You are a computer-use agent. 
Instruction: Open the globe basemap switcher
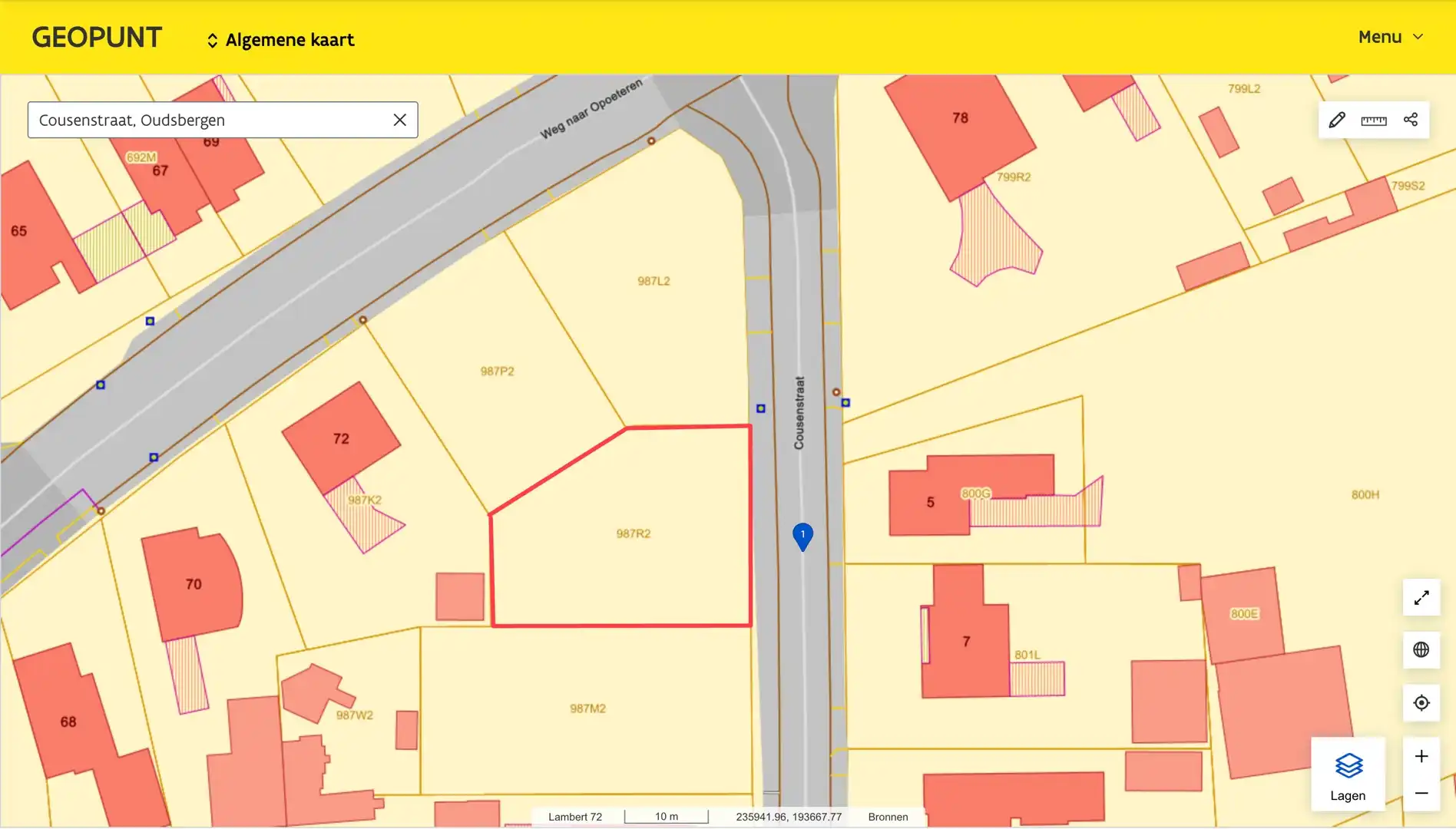click(x=1421, y=649)
